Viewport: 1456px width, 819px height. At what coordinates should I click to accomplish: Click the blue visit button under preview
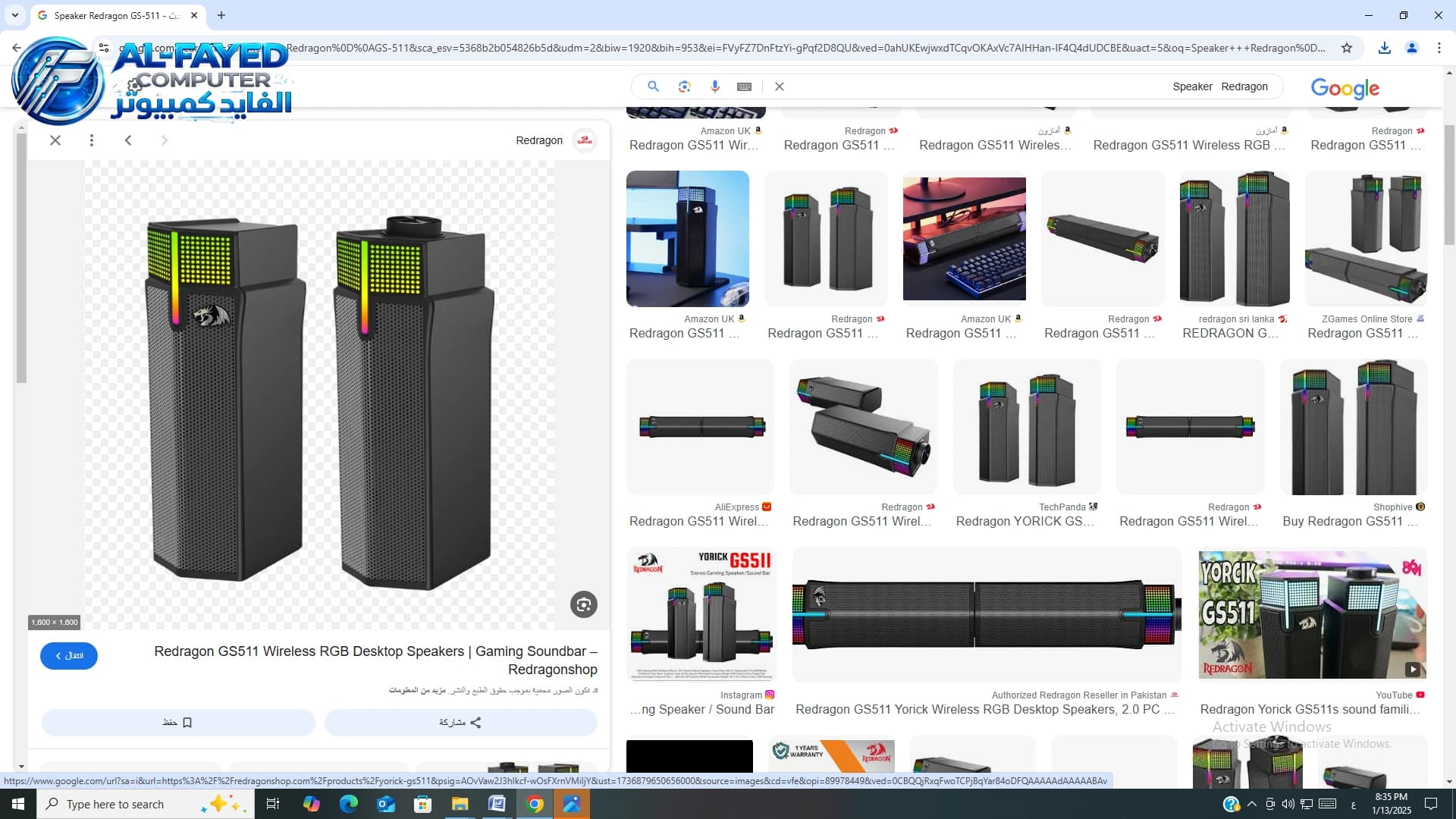point(69,656)
